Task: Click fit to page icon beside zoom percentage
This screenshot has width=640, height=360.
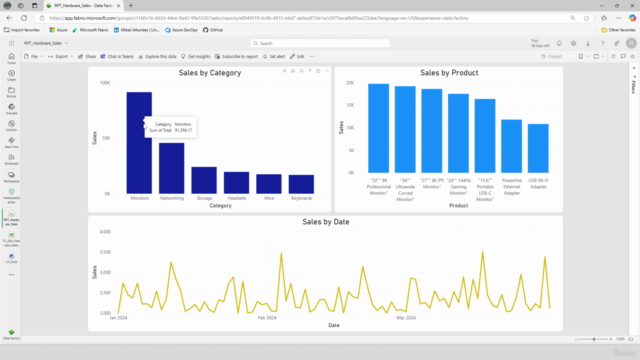Action: [631, 339]
